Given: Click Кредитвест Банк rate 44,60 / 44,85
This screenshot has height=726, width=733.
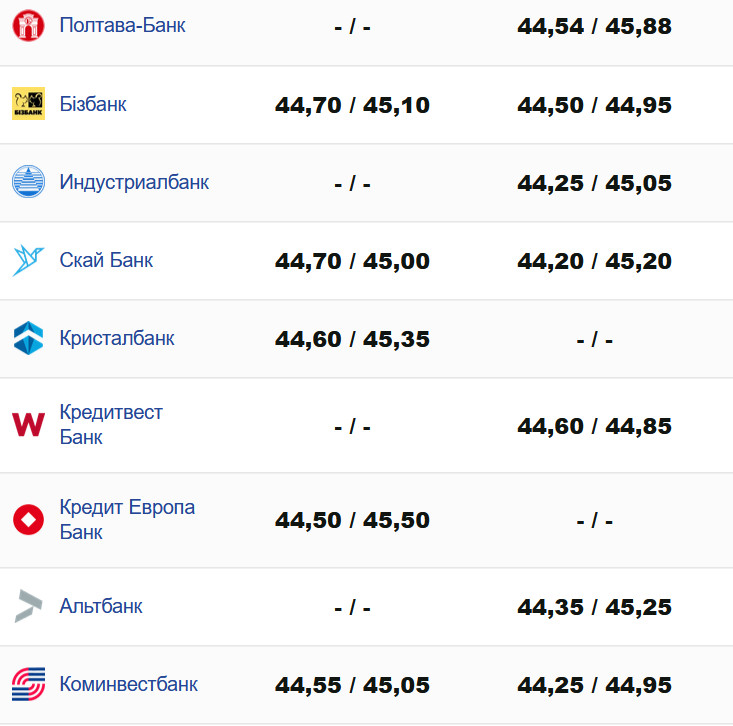Looking at the screenshot, I should tap(594, 426).
